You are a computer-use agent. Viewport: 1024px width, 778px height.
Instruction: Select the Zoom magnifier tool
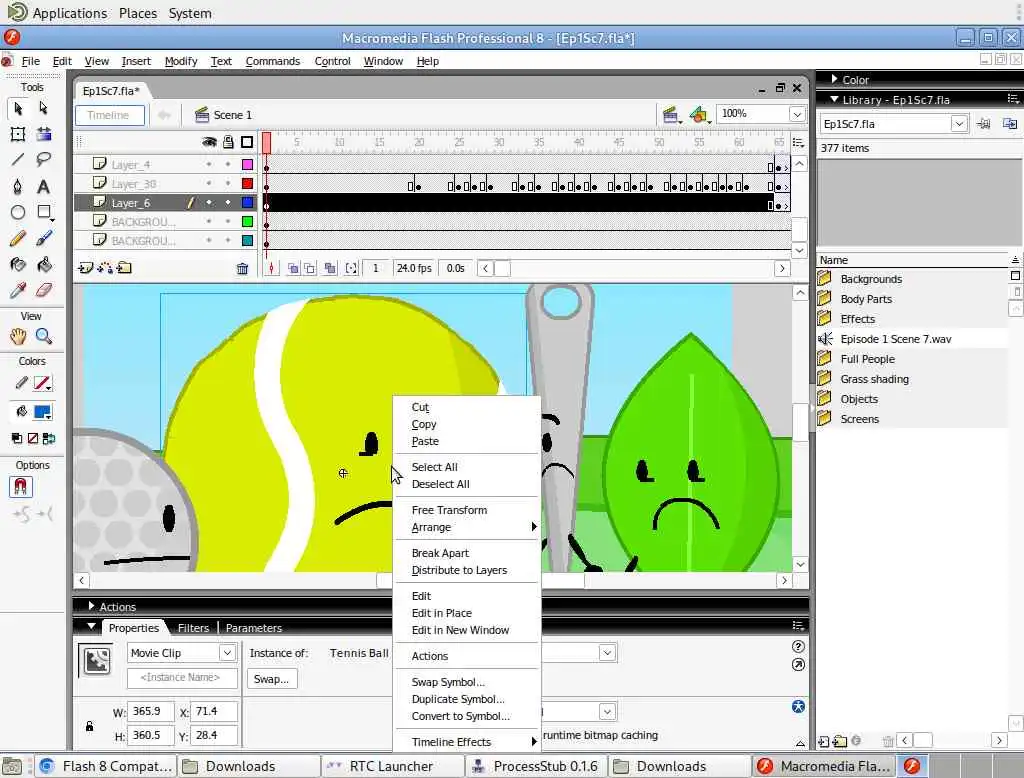44,336
